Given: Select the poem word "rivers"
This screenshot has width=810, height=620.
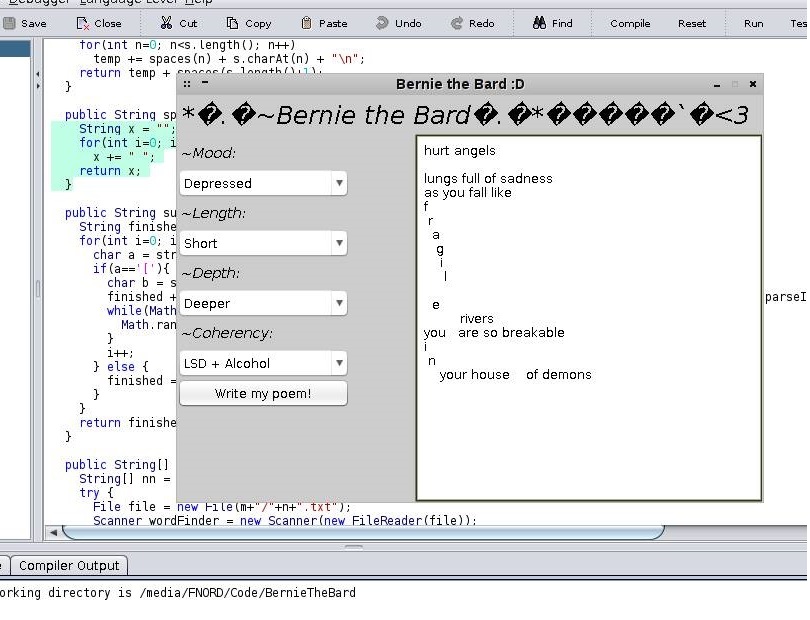Looking at the screenshot, I should [x=477, y=318].
